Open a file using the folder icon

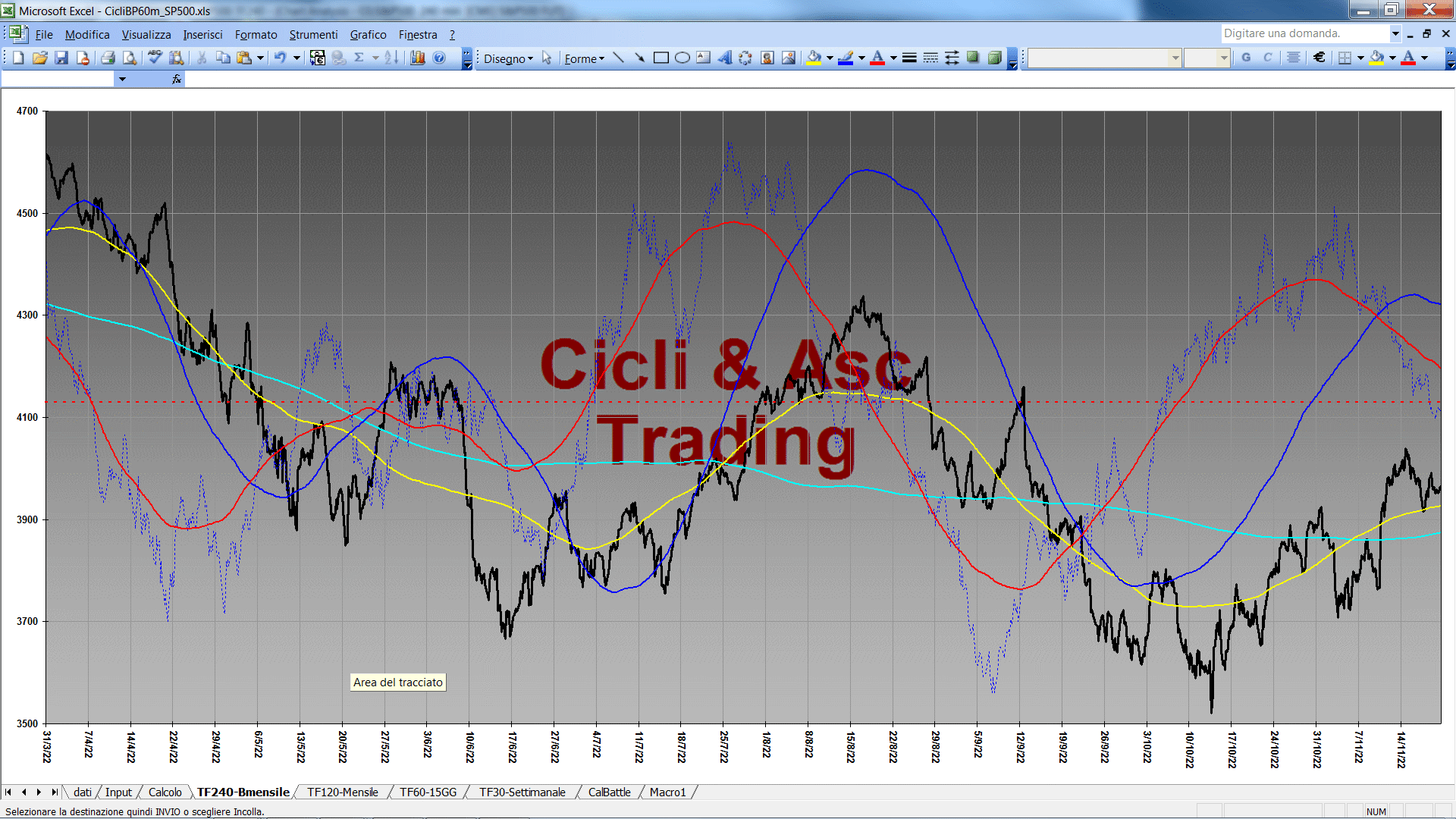click(39, 58)
